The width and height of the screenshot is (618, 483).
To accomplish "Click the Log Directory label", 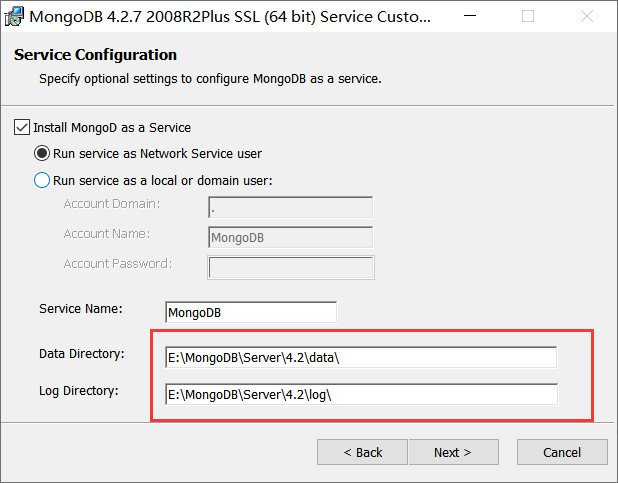I will pyautogui.click(x=79, y=391).
